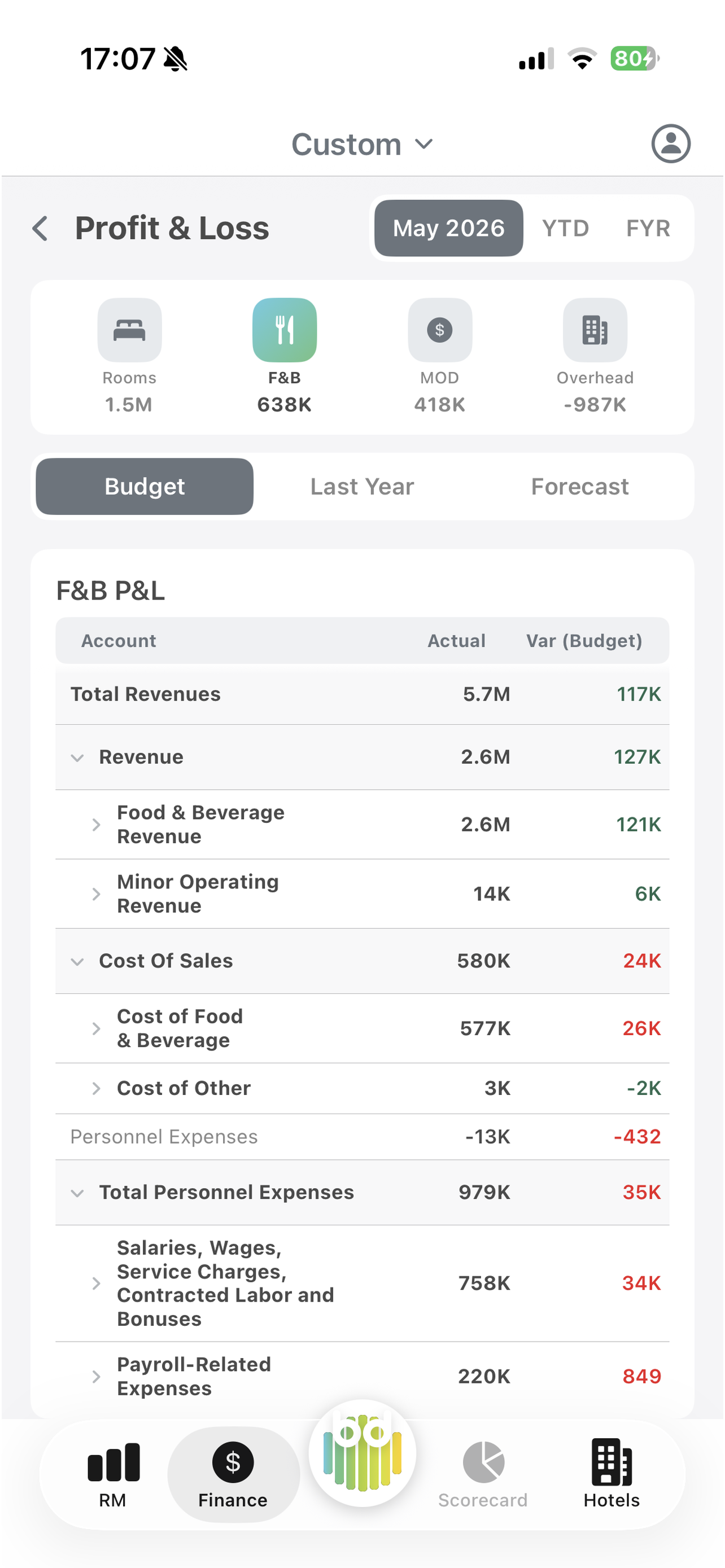Open the user profile icon
The width and height of the screenshot is (725, 1568).
pos(670,144)
